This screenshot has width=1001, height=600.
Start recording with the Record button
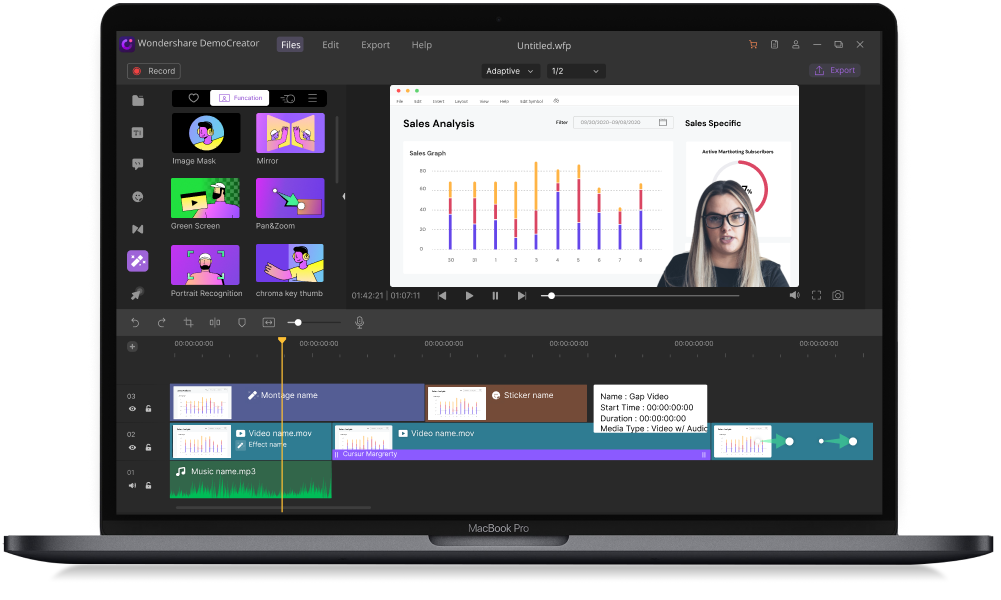click(x=154, y=71)
